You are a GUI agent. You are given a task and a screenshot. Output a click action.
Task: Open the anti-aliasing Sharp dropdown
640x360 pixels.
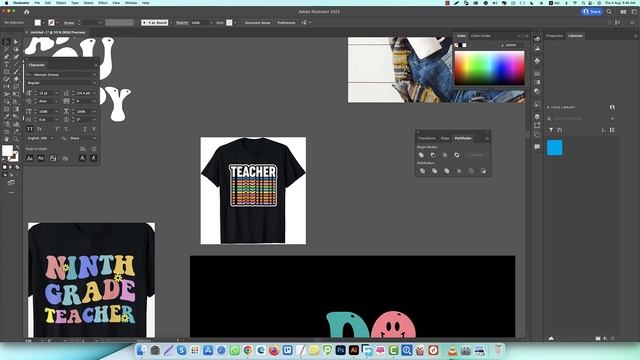tap(94, 138)
